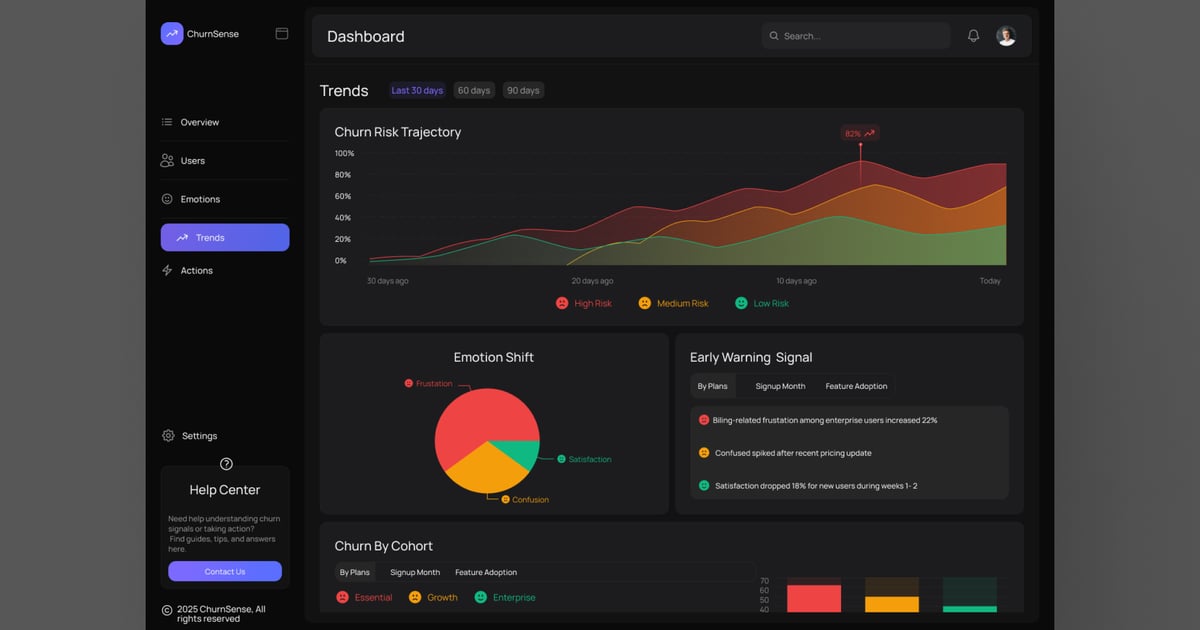The width and height of the screenshot is (1200, 630).
Task: Toggle Low Risk legend series
Action: pyautogui.click(x=762, y=303)
